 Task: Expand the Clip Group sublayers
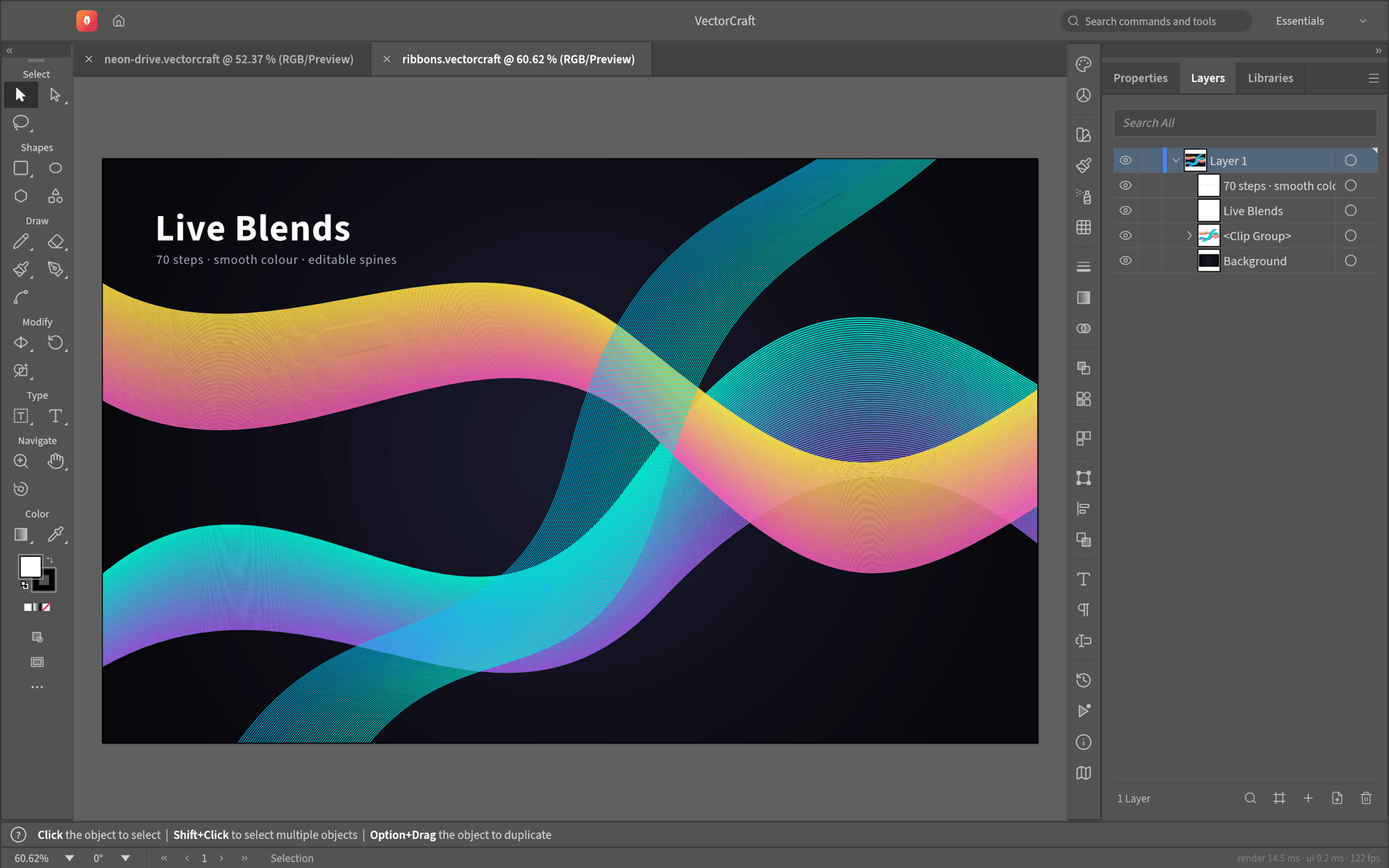click(x=1189, y=235)
